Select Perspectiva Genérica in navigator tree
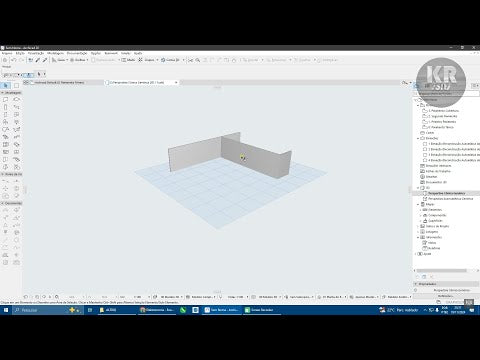This screenshot has height=360, width=480. (446, 193)
